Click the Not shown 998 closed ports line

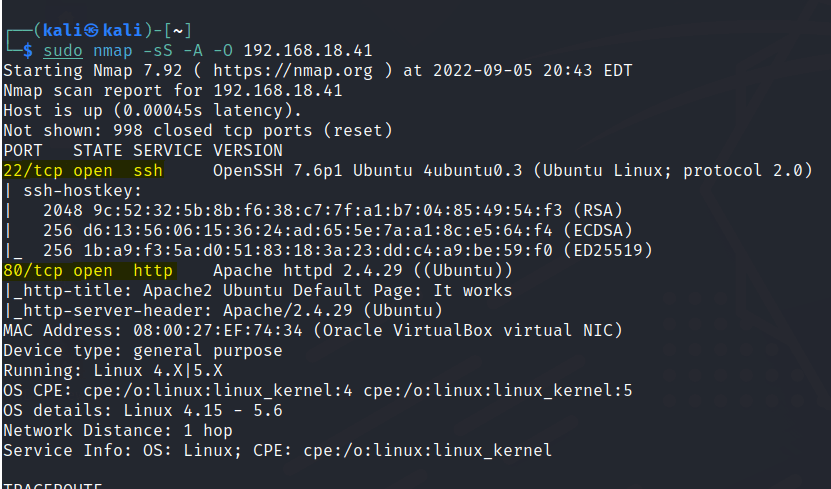click(x=198, y=130)
